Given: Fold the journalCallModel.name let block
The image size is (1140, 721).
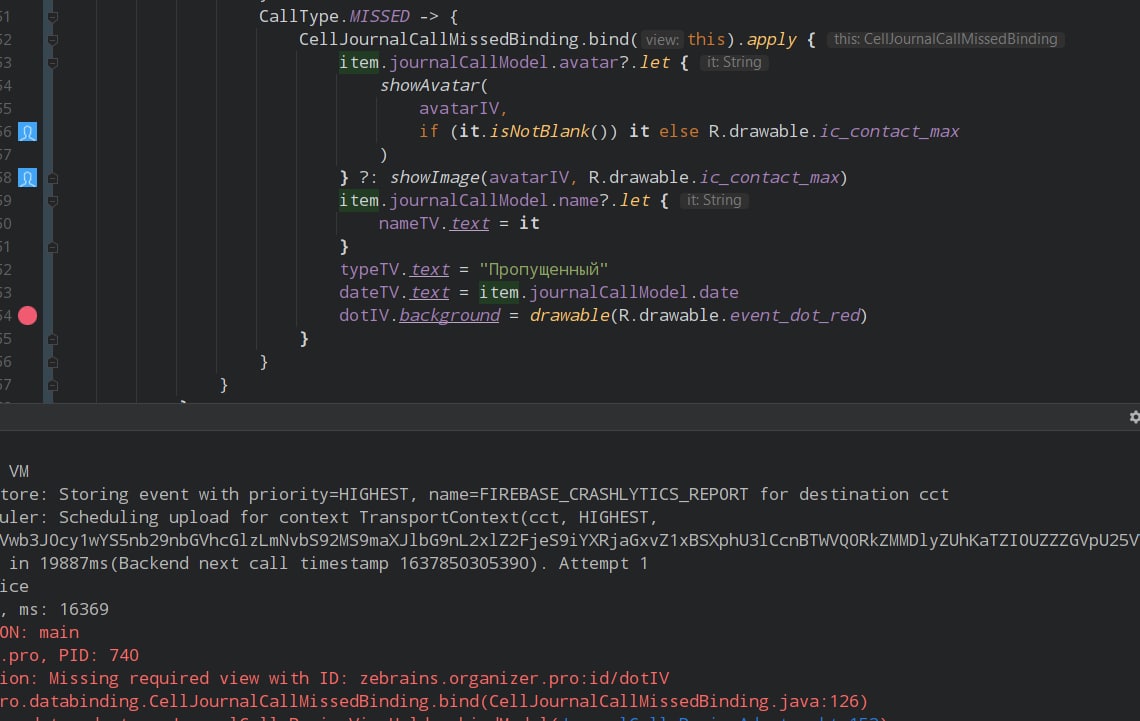Looking at the screenshot, I should click(x=52, y=201).
